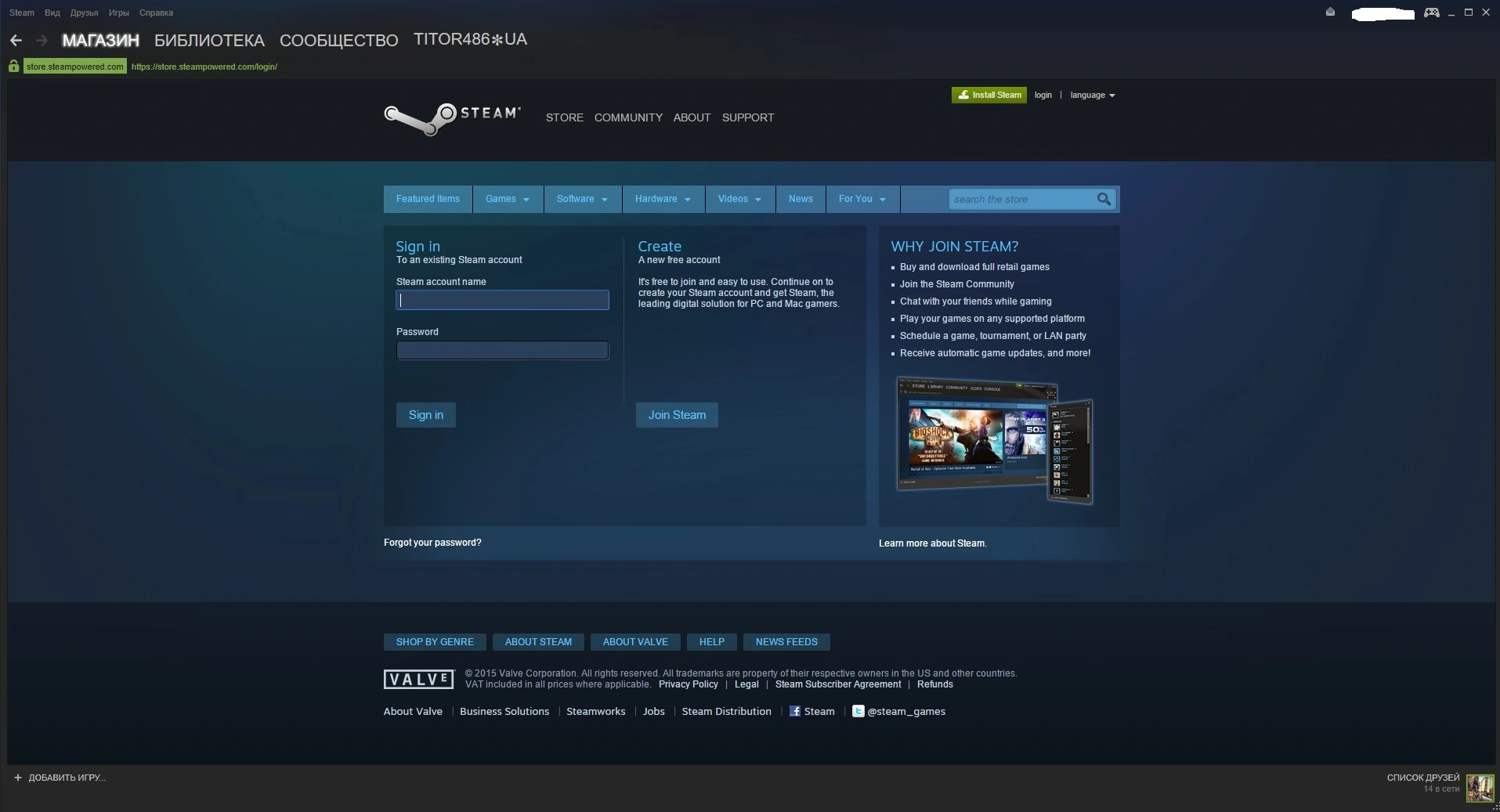Screen dimensions: 1500x812
Task: Click the Steam client preview thumbnail
Action: [x=994, y=440]
